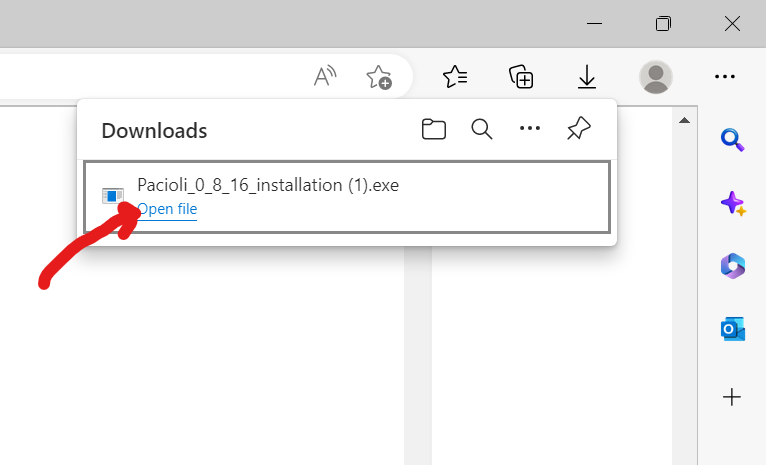
Task: Add a sidebar app with plus button
Action: (x=732, y=397)
